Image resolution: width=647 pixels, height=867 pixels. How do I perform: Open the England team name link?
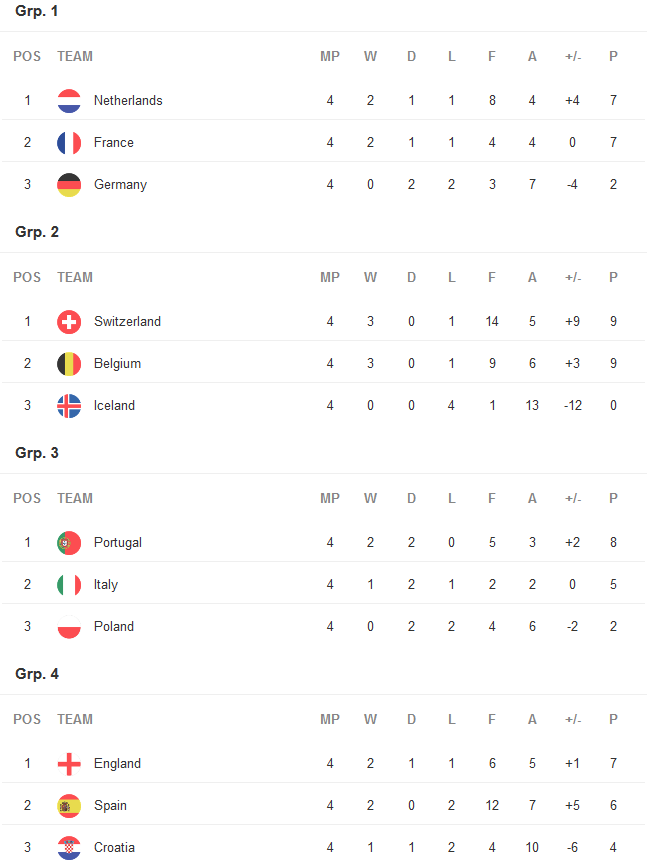pyautogui.click(x=117, y=764)
